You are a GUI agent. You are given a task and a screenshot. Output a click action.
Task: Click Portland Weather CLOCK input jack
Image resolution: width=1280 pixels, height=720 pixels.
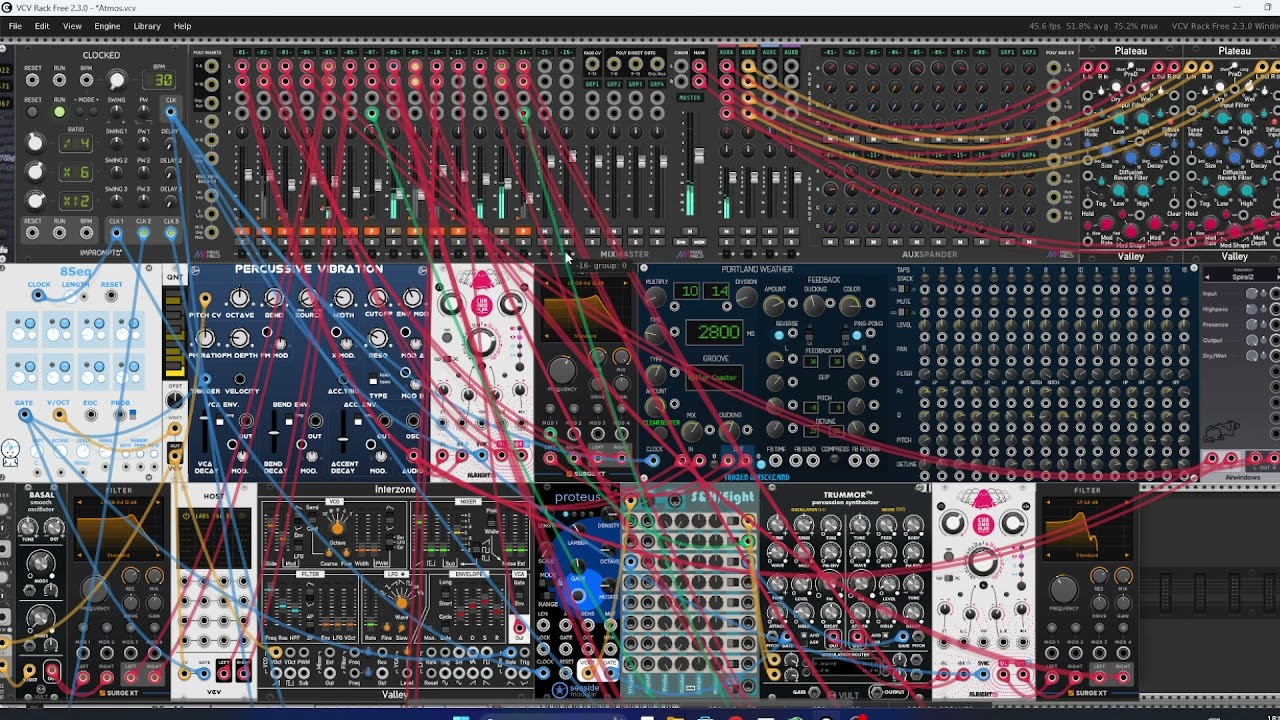coord(653,460)
